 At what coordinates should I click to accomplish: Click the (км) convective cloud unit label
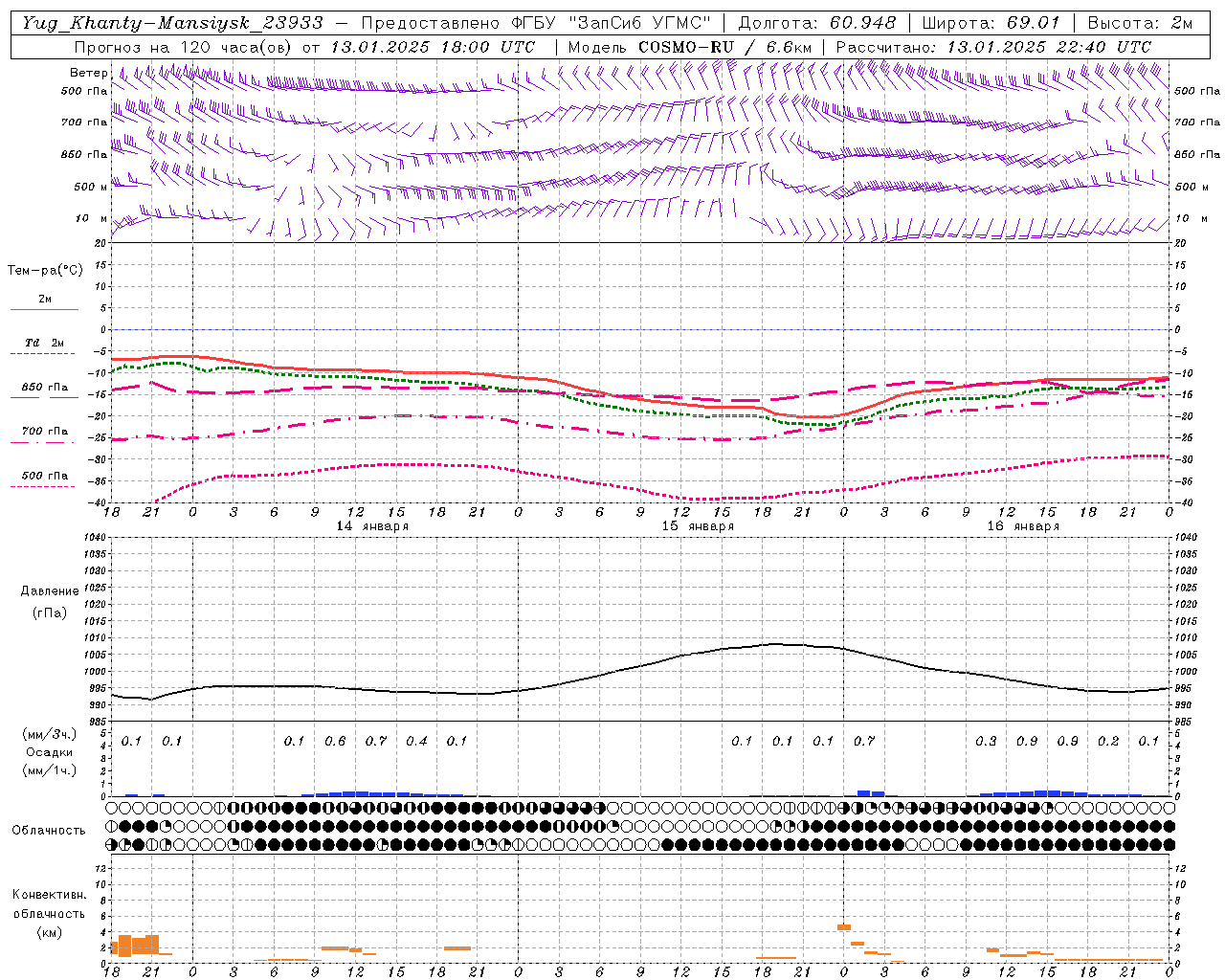[x=50, y=932]
